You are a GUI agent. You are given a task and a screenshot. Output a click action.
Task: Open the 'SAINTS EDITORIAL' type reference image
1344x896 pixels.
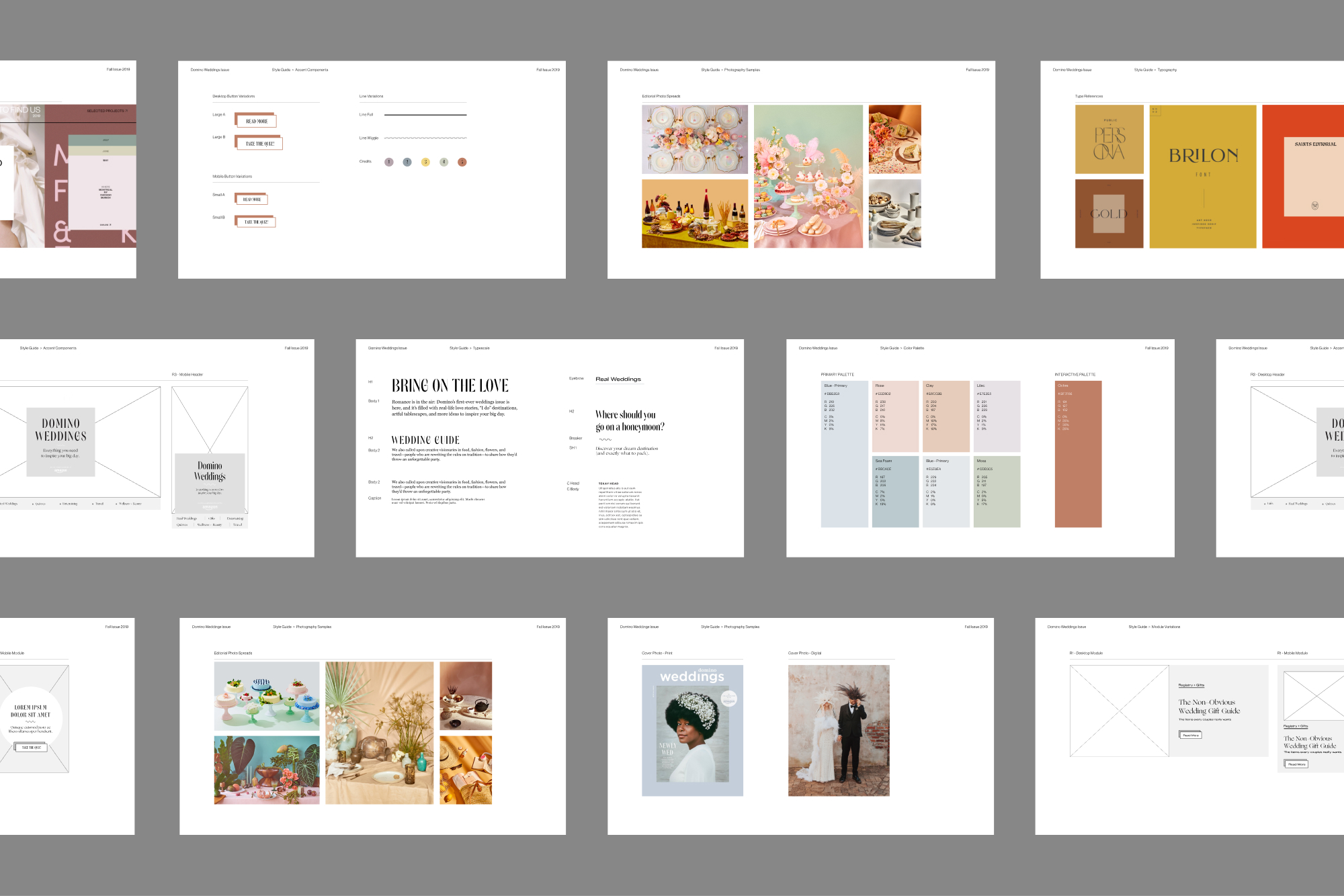click(x=1303, y=177)
